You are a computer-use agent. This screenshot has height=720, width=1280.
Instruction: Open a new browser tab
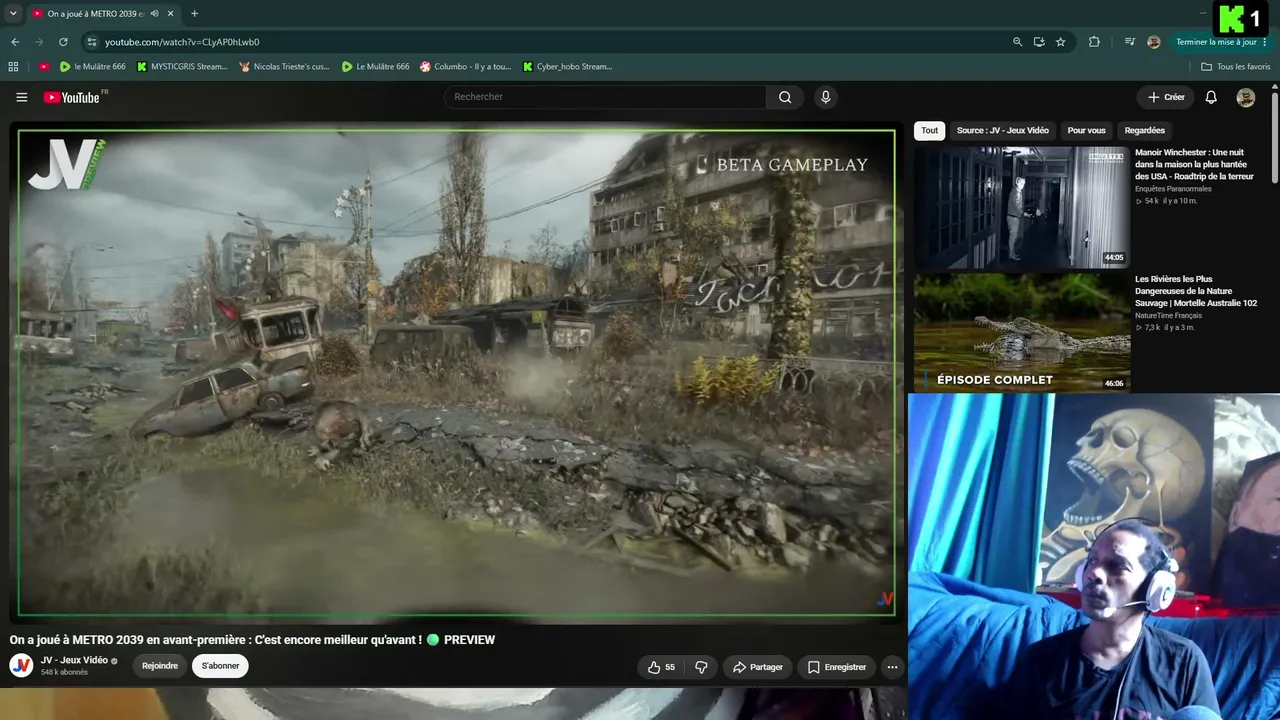pos(194,14)
